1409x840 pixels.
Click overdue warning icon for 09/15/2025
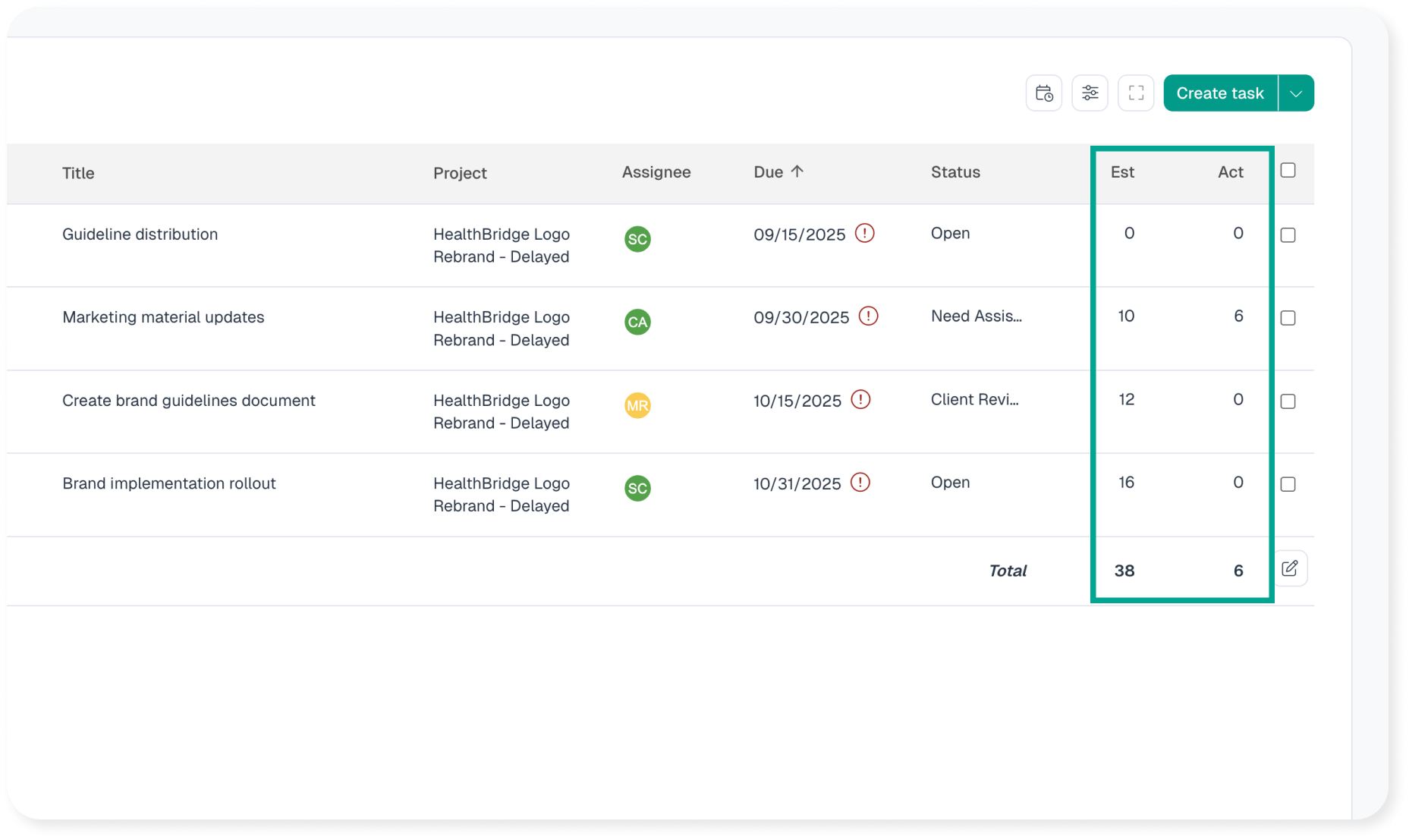(x=864, y=233)
